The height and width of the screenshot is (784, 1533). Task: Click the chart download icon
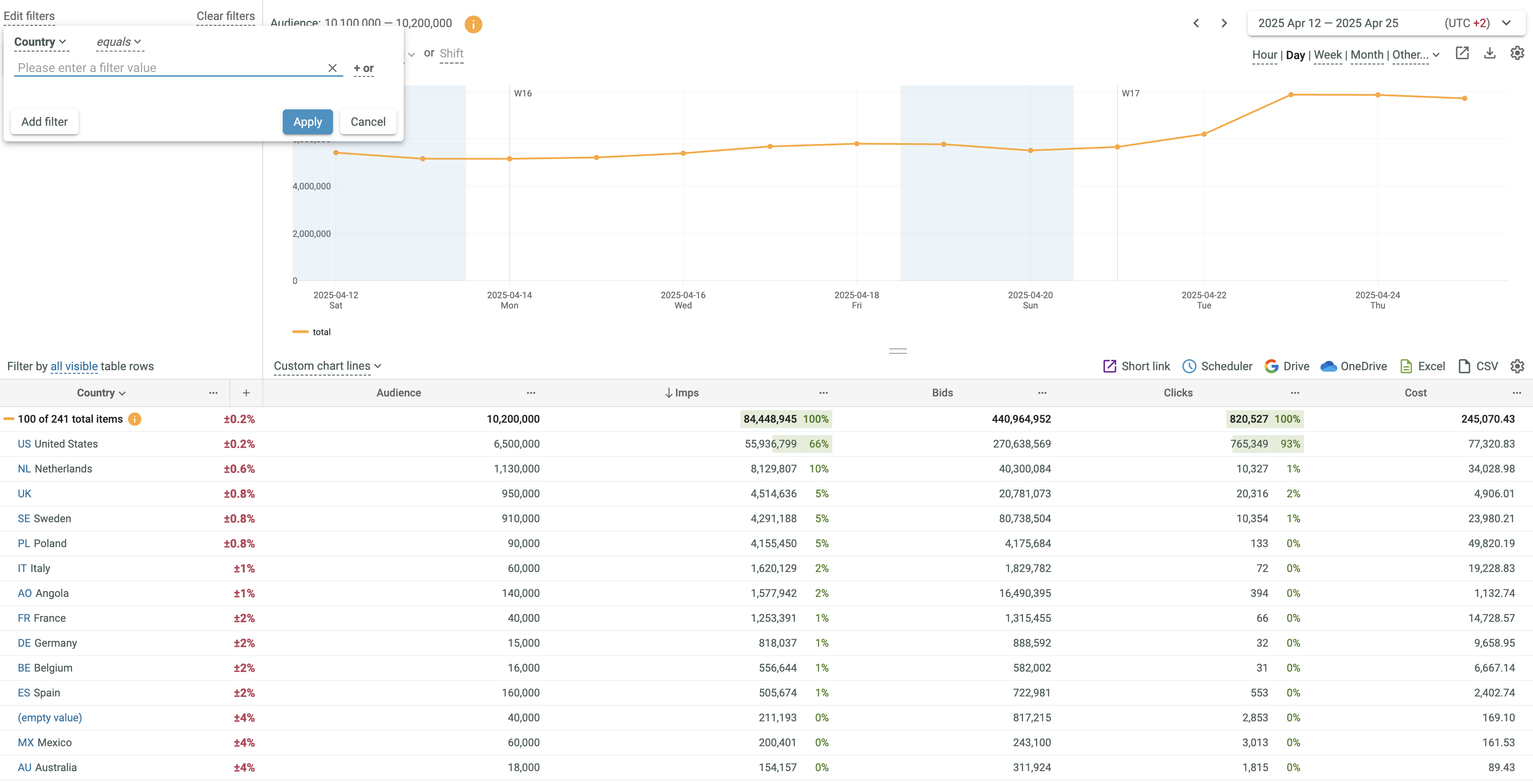(x=1489, y=53)
